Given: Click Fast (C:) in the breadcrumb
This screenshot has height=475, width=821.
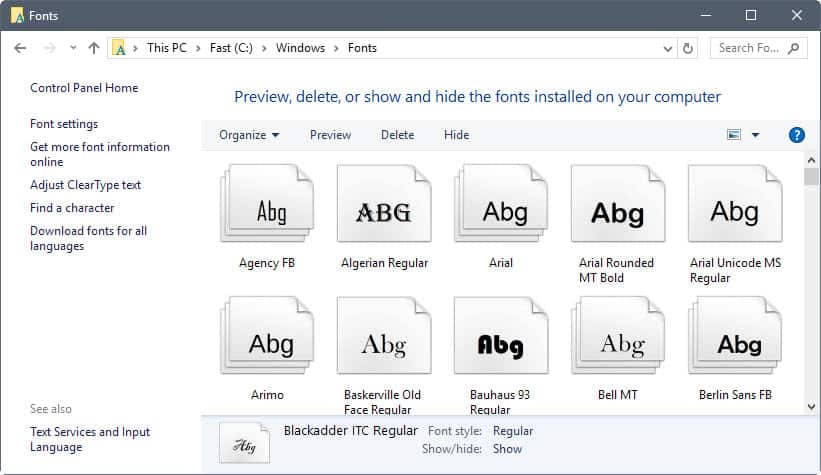Looking at the screenshot, I should [x=231, y=48].
